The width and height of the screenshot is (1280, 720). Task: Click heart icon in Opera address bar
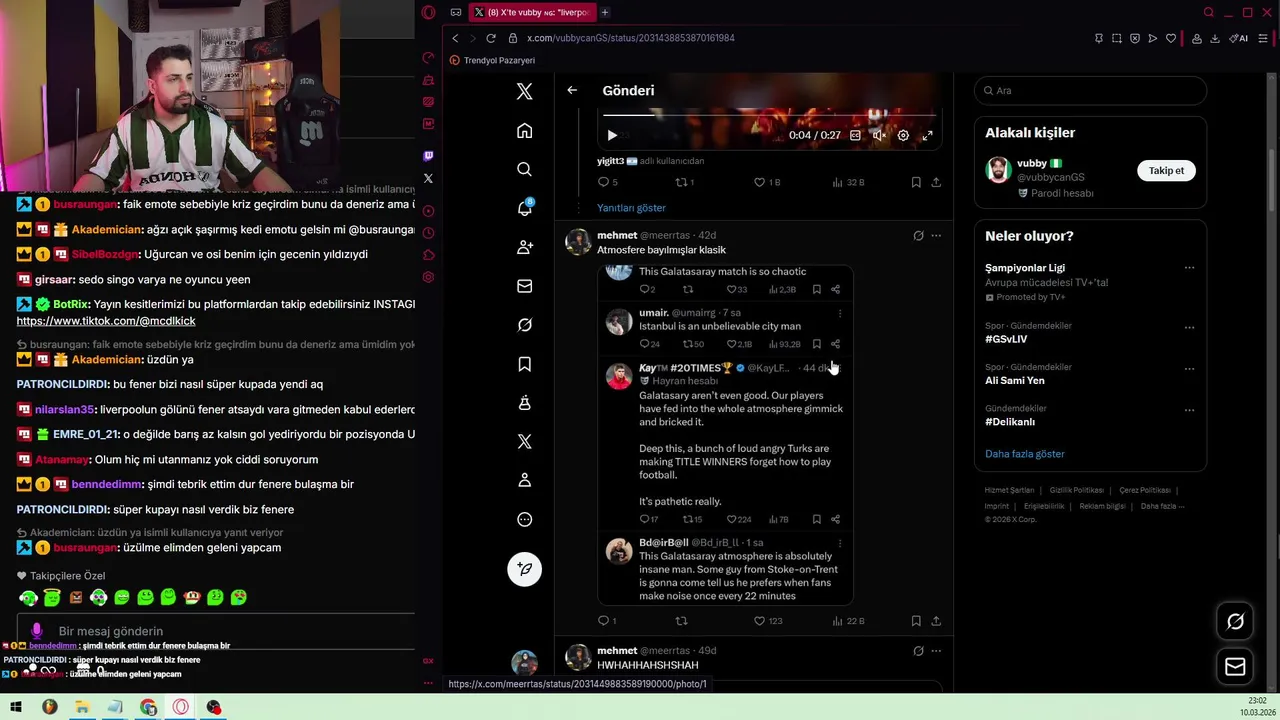[x=1171, y=38]
